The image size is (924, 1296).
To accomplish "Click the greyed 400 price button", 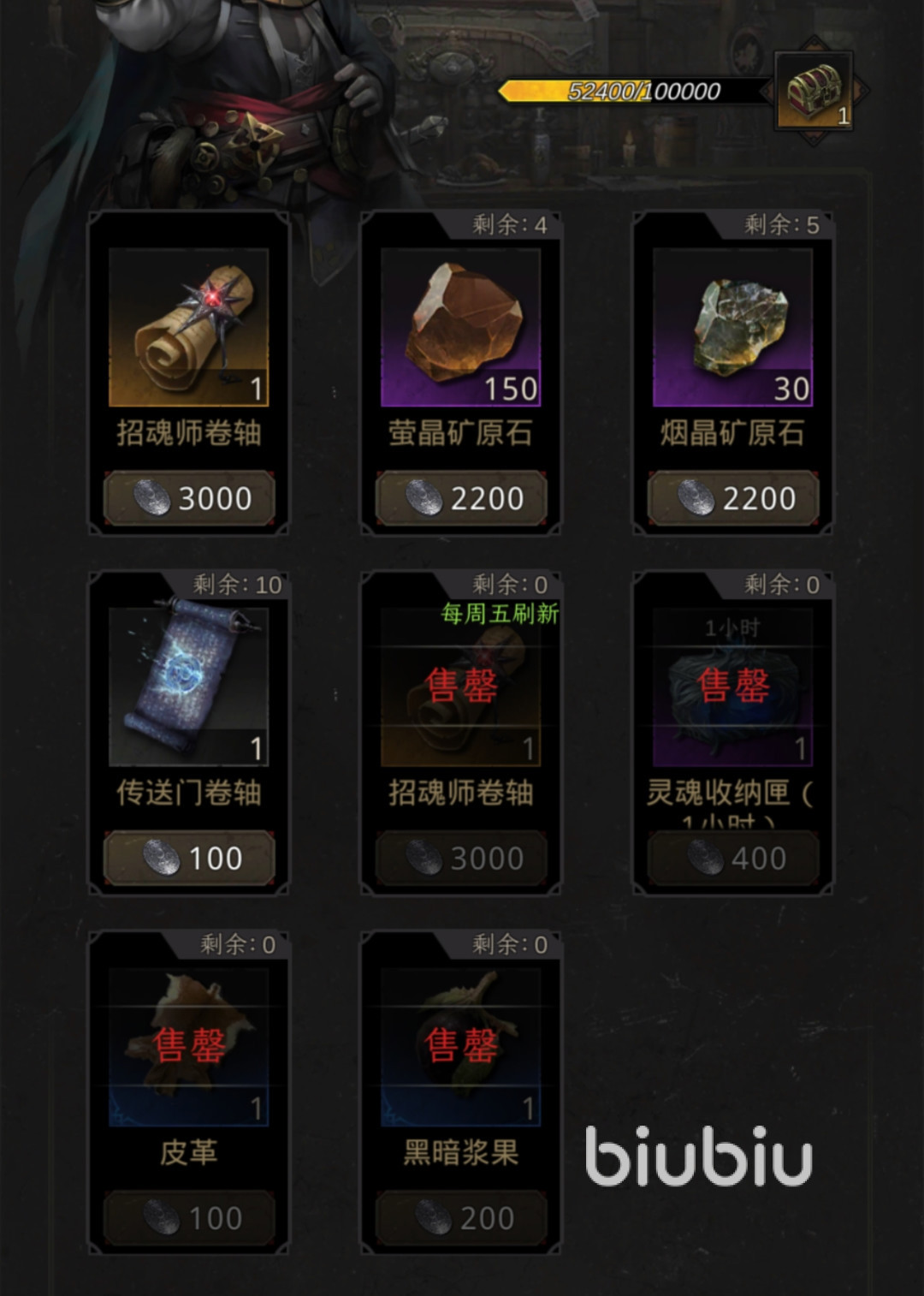I will [733, 858].
